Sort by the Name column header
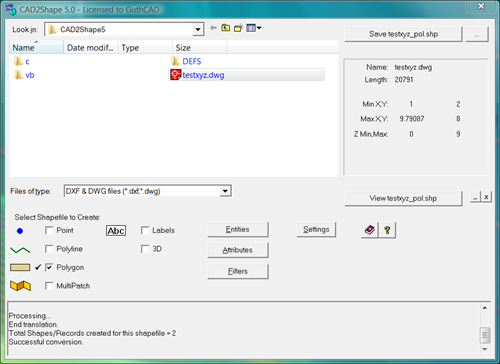Screen dimensions: 500x364 click(36, 48)
